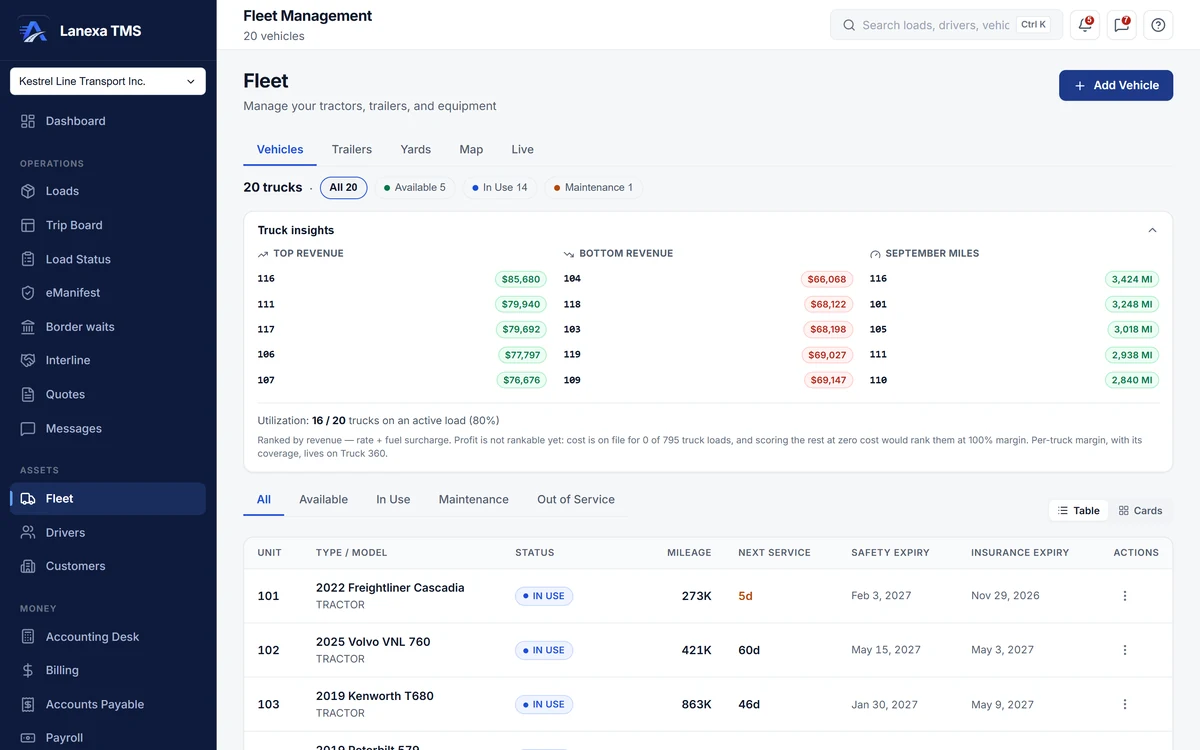The width and height of the screenshot is (1200, 750).
Task: Show the Maintenance table tab
Action: (x=474, y=499)
